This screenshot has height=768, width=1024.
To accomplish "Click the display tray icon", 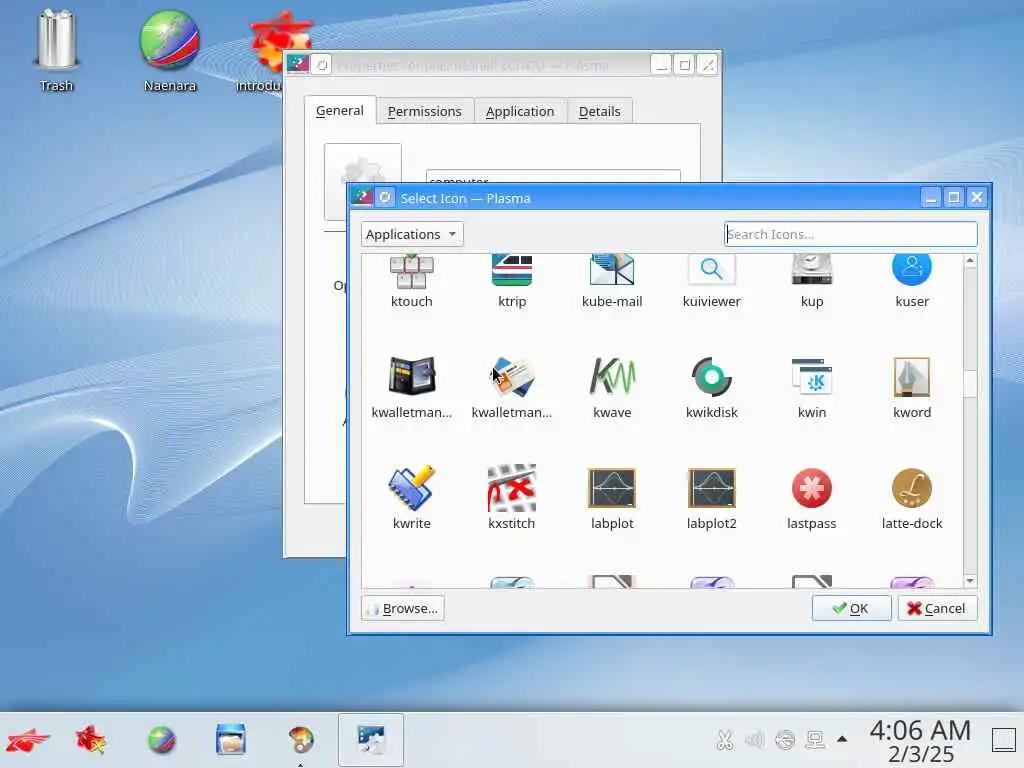I will (x=814, y=740).
